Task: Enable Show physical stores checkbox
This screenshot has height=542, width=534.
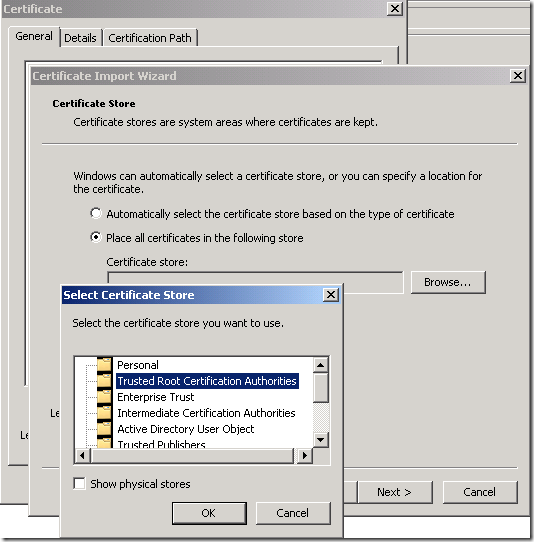Action: tap(79, 484)
